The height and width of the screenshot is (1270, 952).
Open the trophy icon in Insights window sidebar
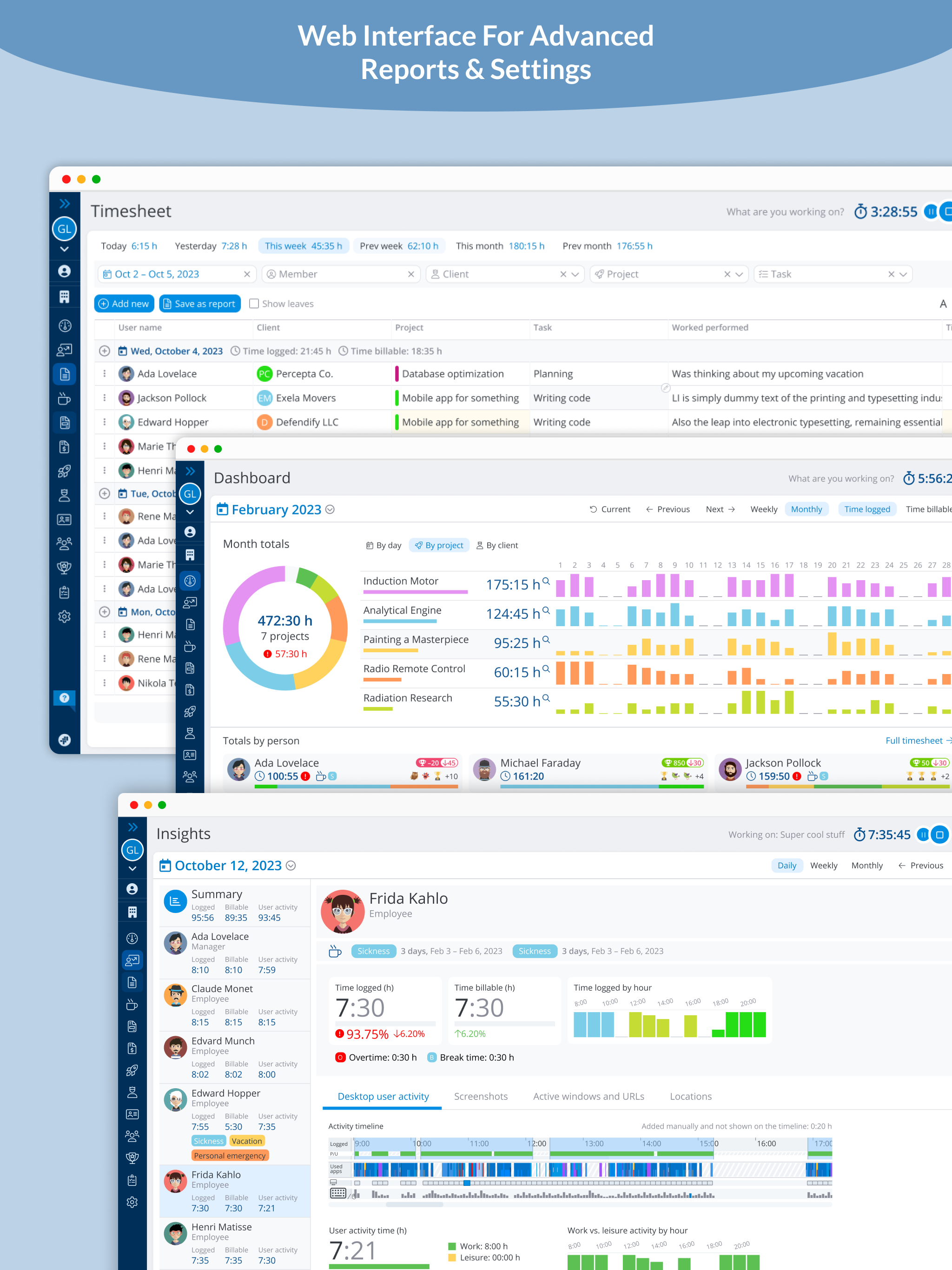132,1158
